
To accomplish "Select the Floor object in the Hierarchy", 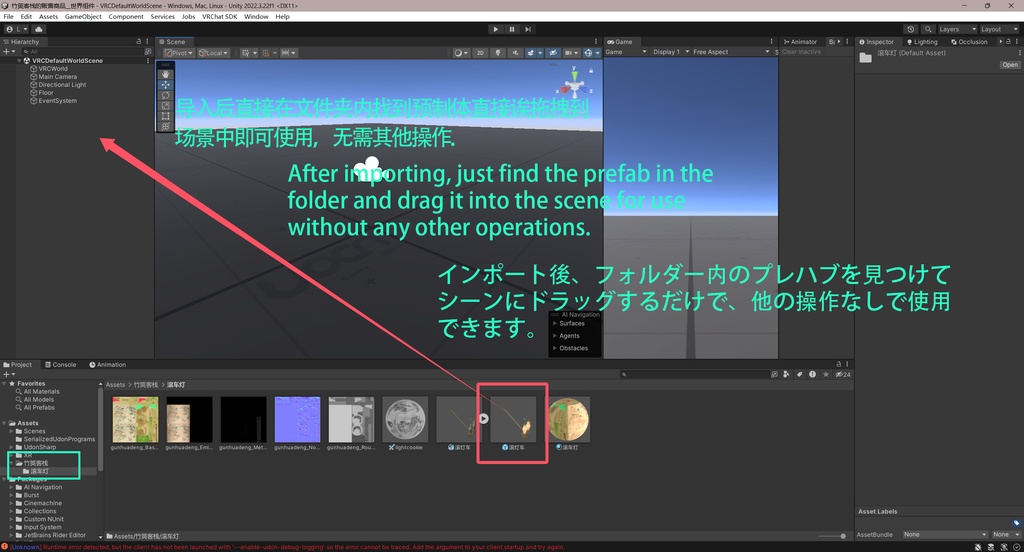I will point(46,93).
